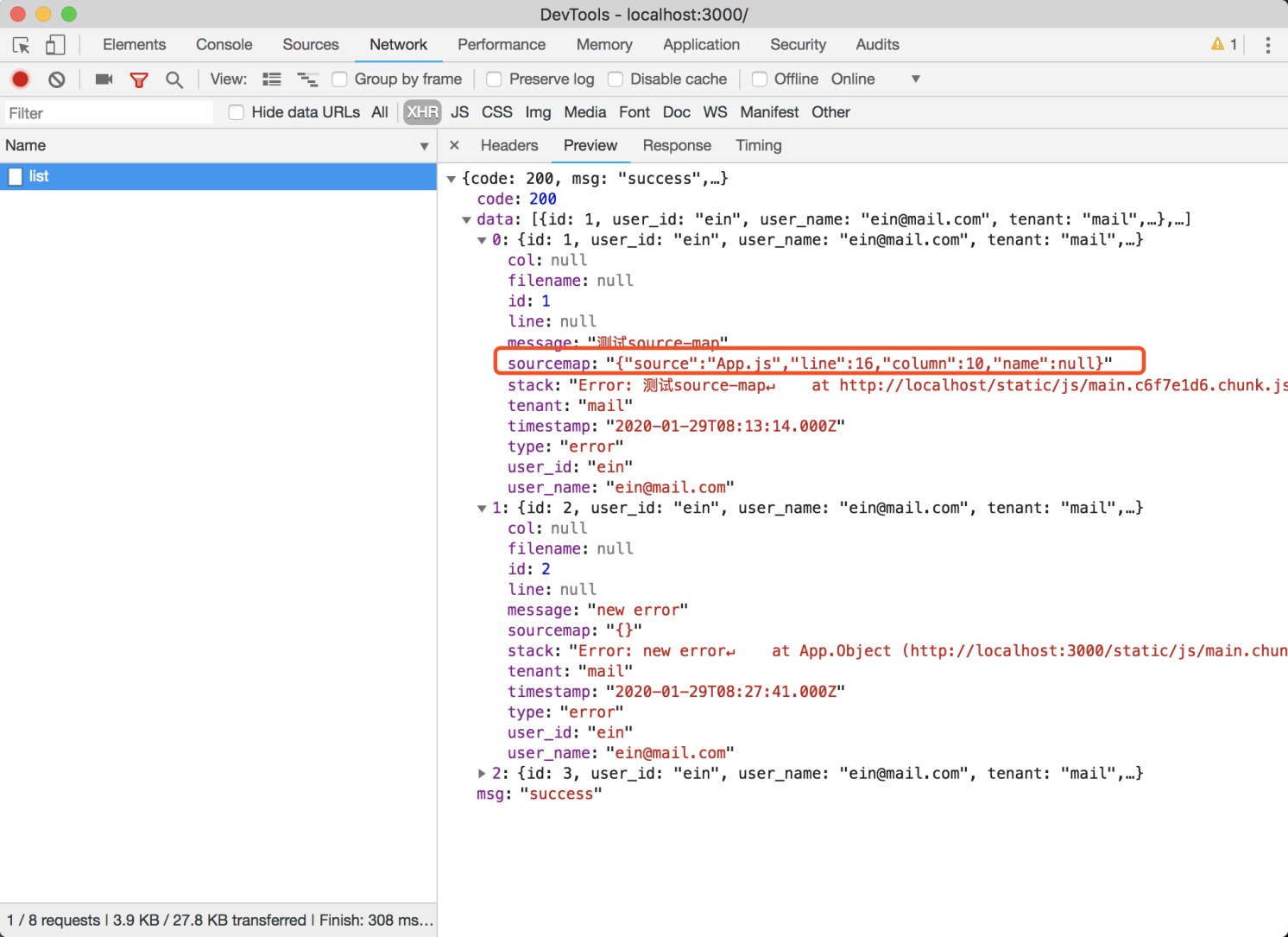Select the inspect element cursor icon

coord(22,45)
